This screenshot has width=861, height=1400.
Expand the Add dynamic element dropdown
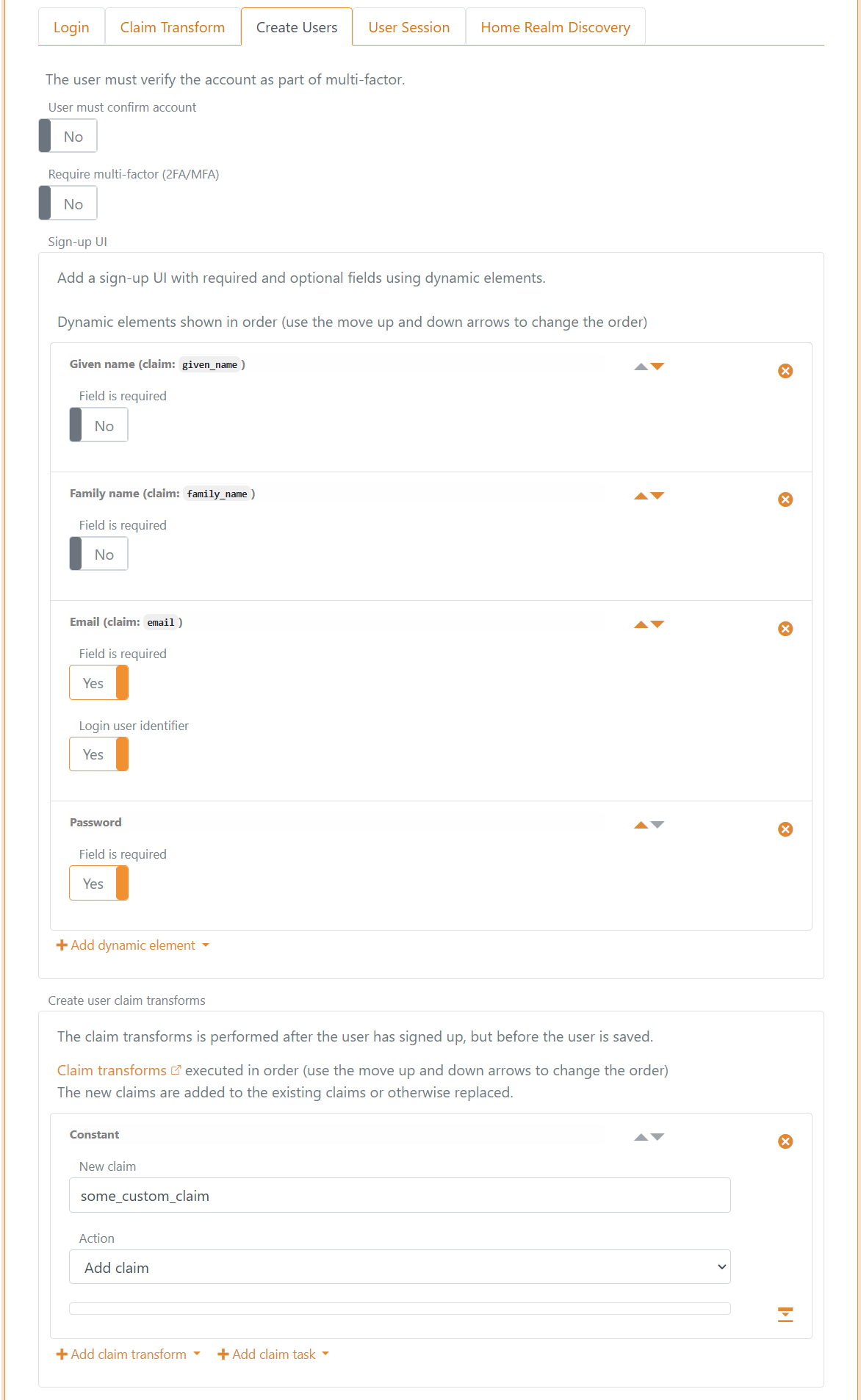[x=132, y=945]
